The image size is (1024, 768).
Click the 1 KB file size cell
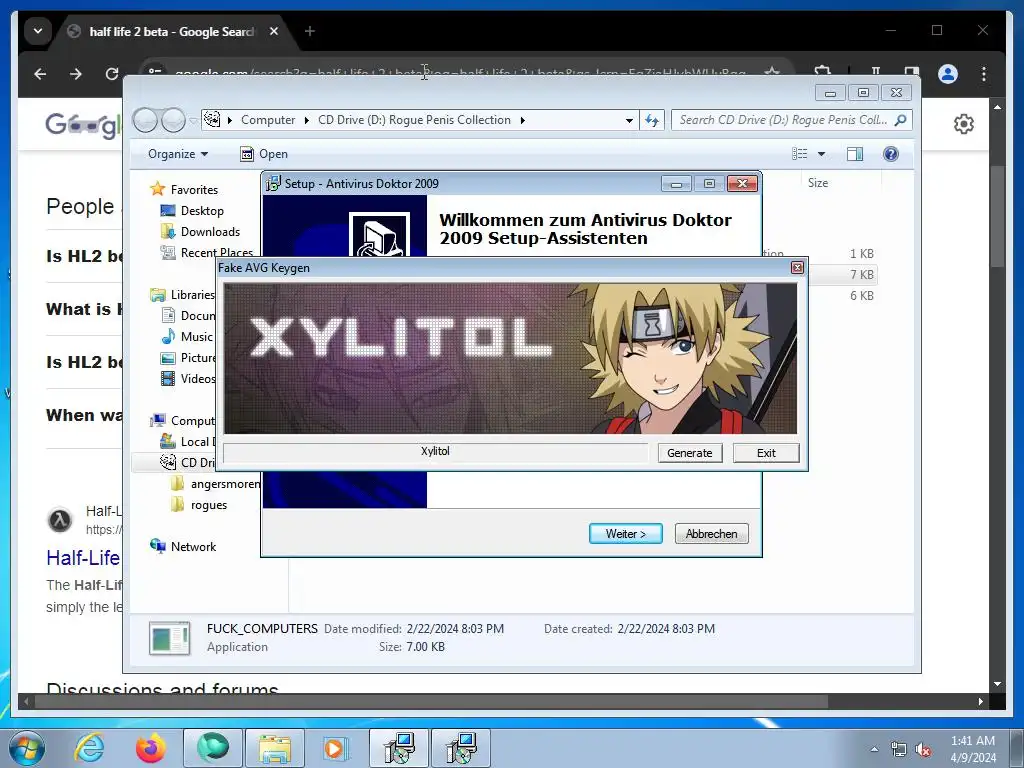(x=861, y=254)
